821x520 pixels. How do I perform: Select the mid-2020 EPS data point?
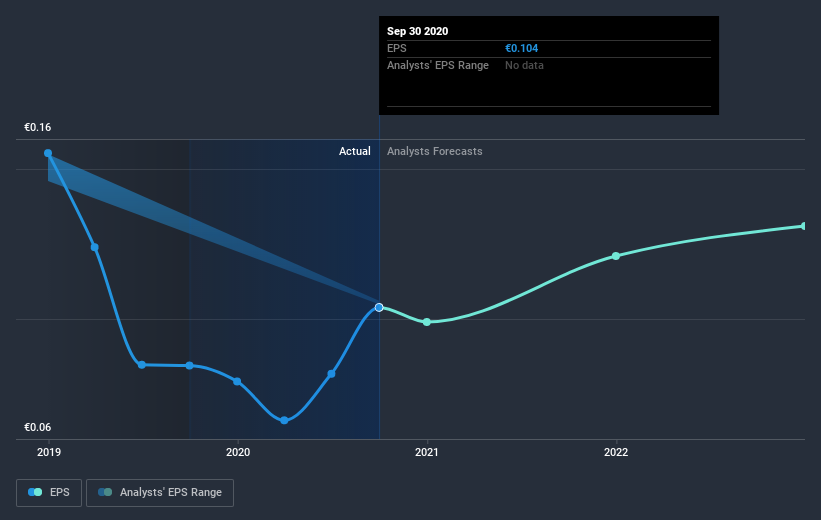point(331,374)
